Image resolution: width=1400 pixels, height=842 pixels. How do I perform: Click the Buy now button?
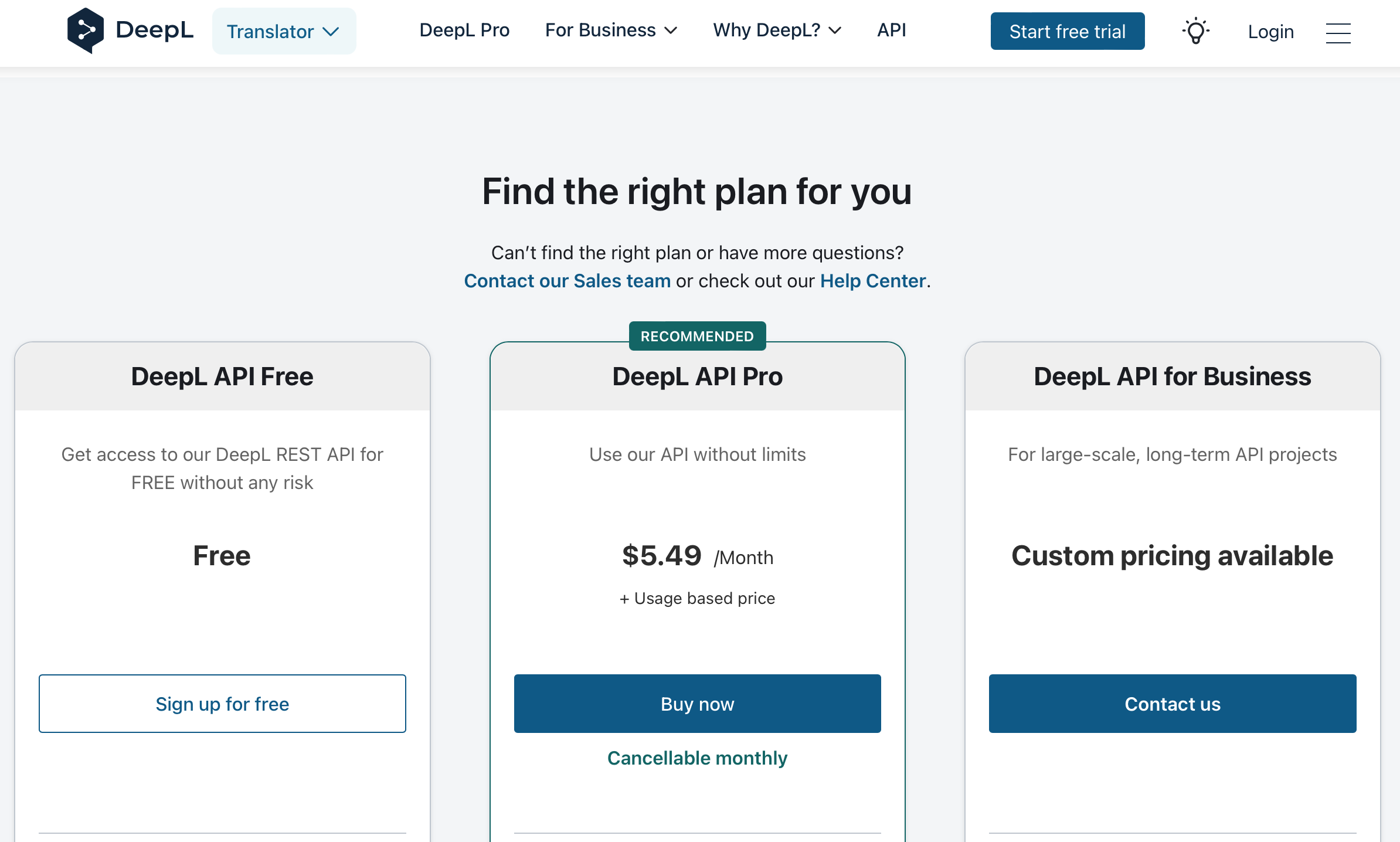[x=697, y=704]
